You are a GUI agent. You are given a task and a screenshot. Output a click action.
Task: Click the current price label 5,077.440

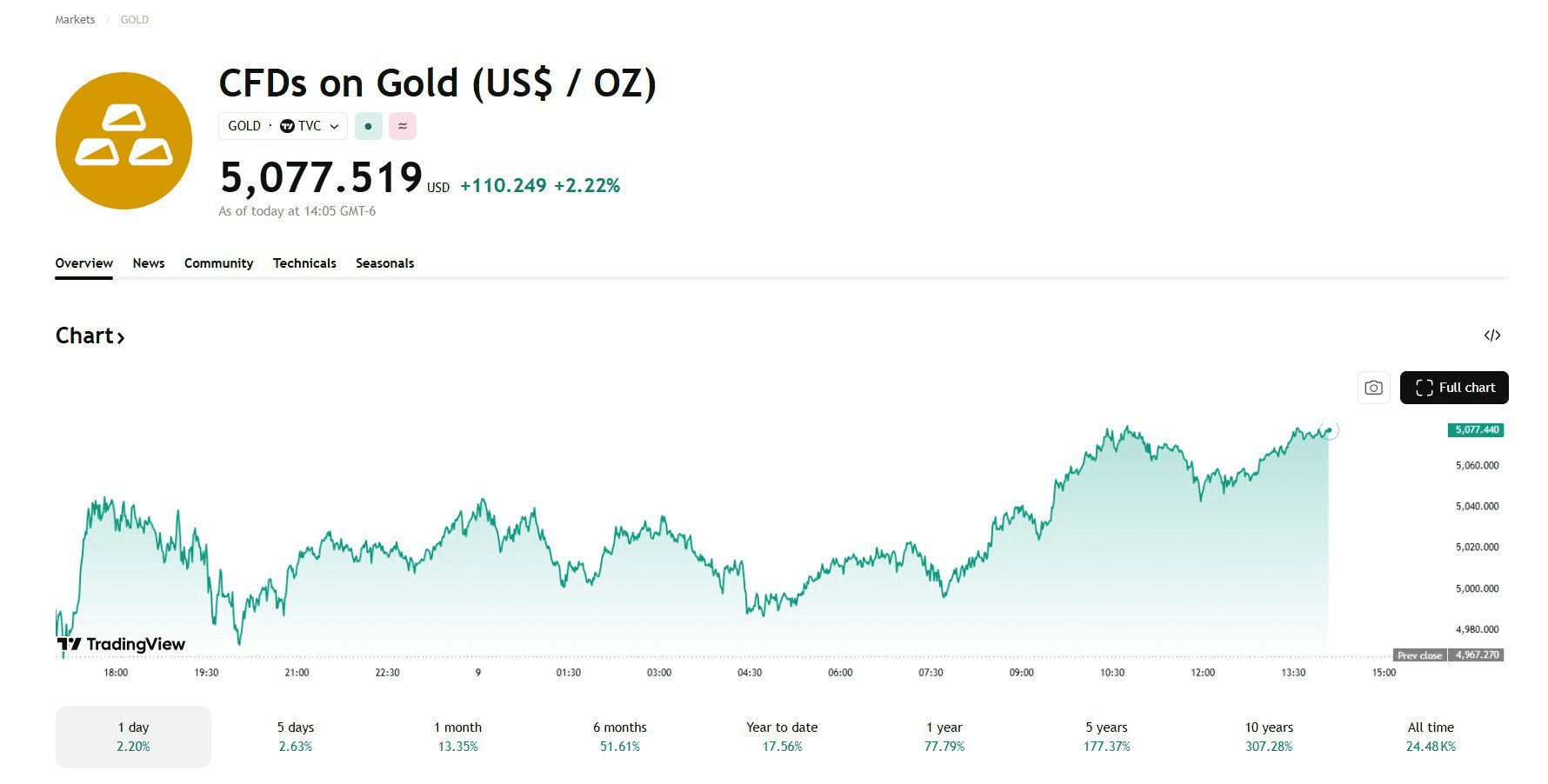(1476, 429)
